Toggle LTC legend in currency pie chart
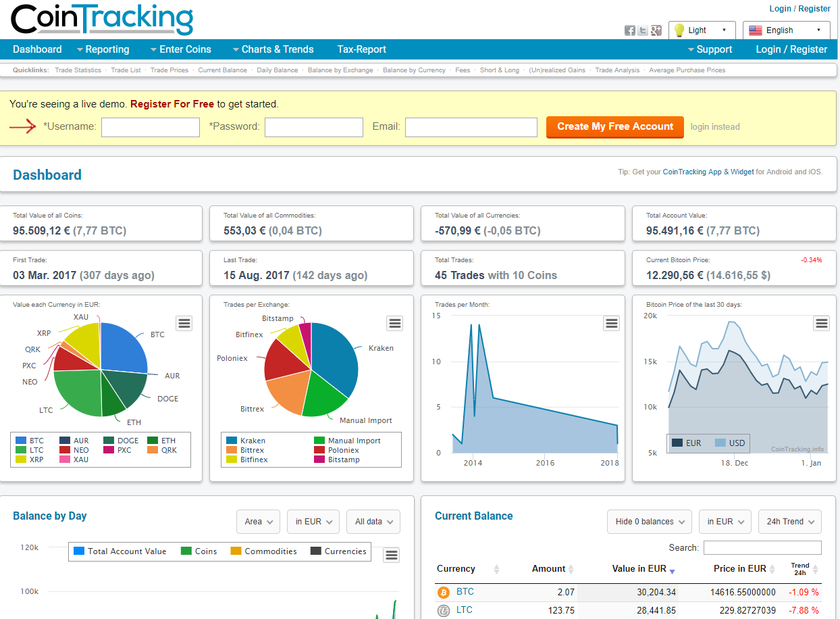This screenshot has width=840, height=619. 30,450
